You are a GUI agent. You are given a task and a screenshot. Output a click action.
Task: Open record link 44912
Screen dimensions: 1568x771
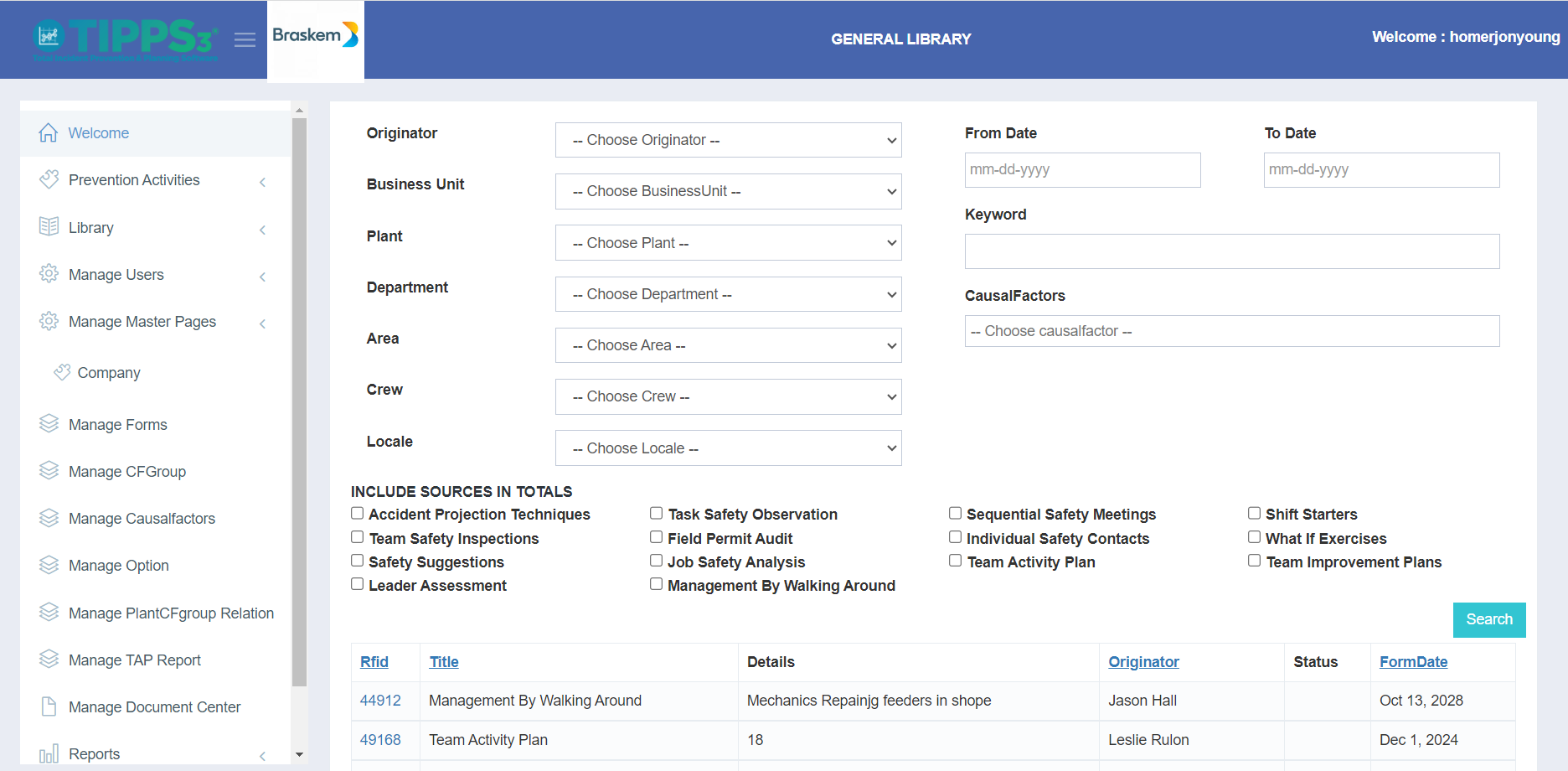[380, 701]
